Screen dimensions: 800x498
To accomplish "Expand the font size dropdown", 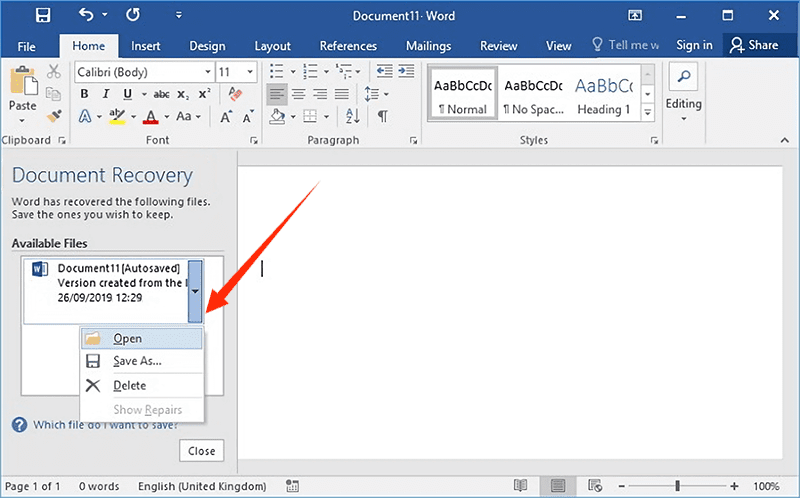I will pos(251,72).
